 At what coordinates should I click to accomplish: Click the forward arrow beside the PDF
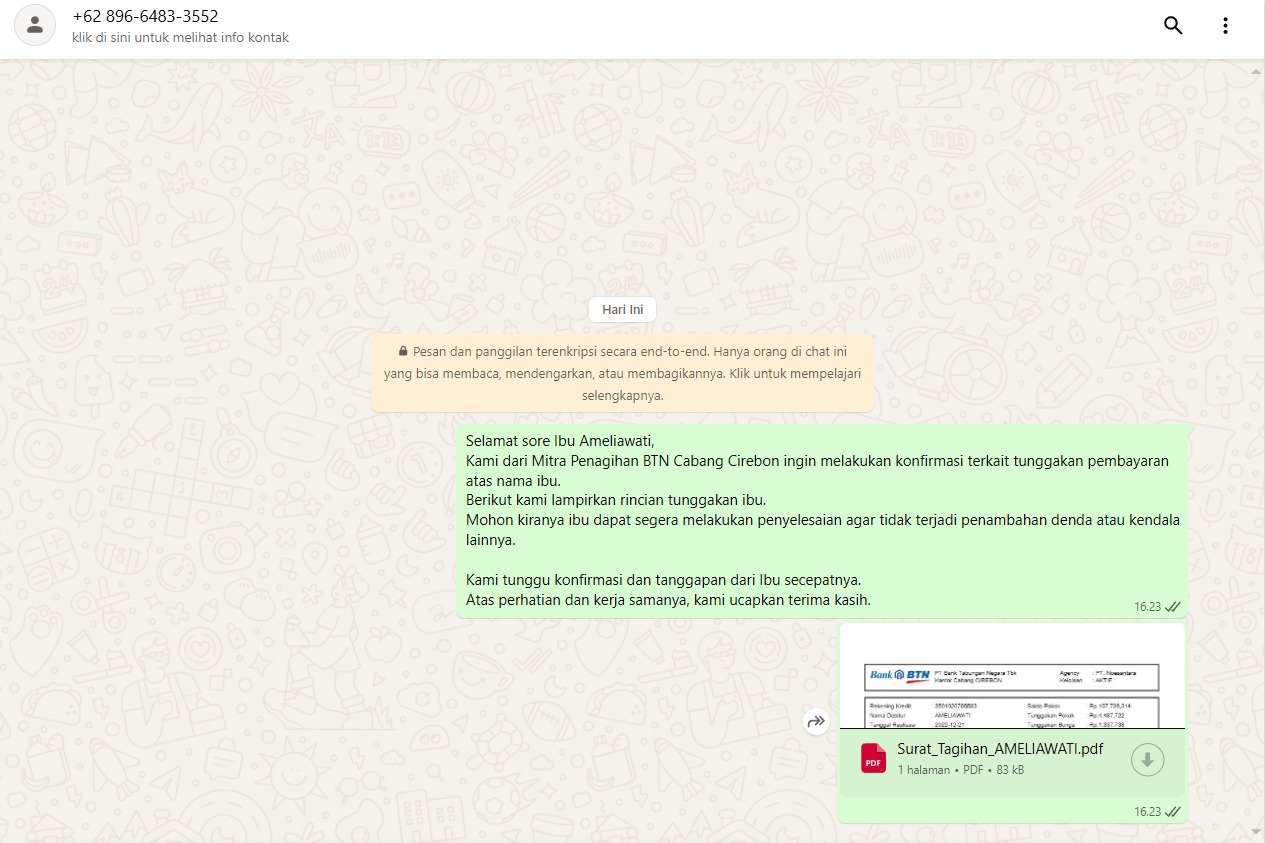(816, 721)
